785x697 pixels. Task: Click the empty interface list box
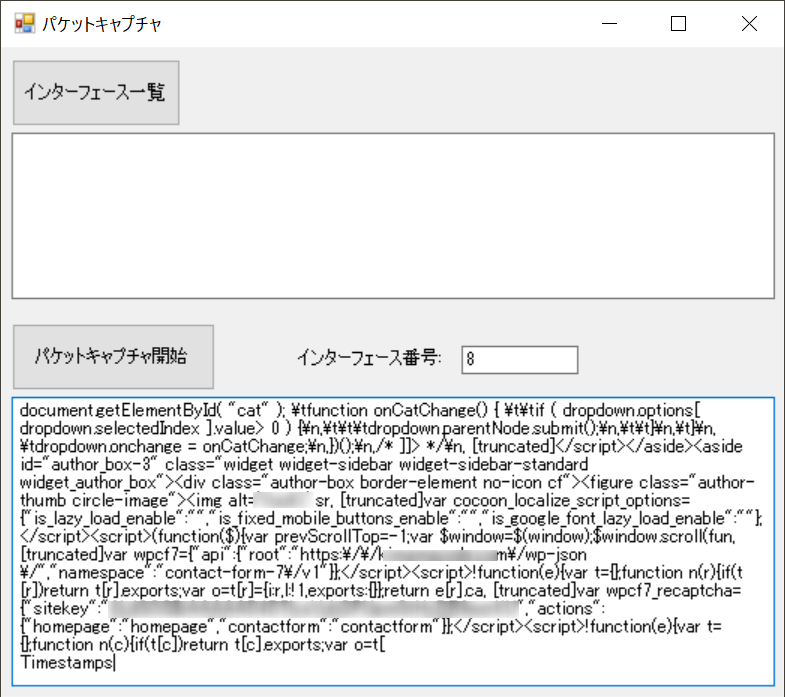pyautogui.click(x=393, y=216)
